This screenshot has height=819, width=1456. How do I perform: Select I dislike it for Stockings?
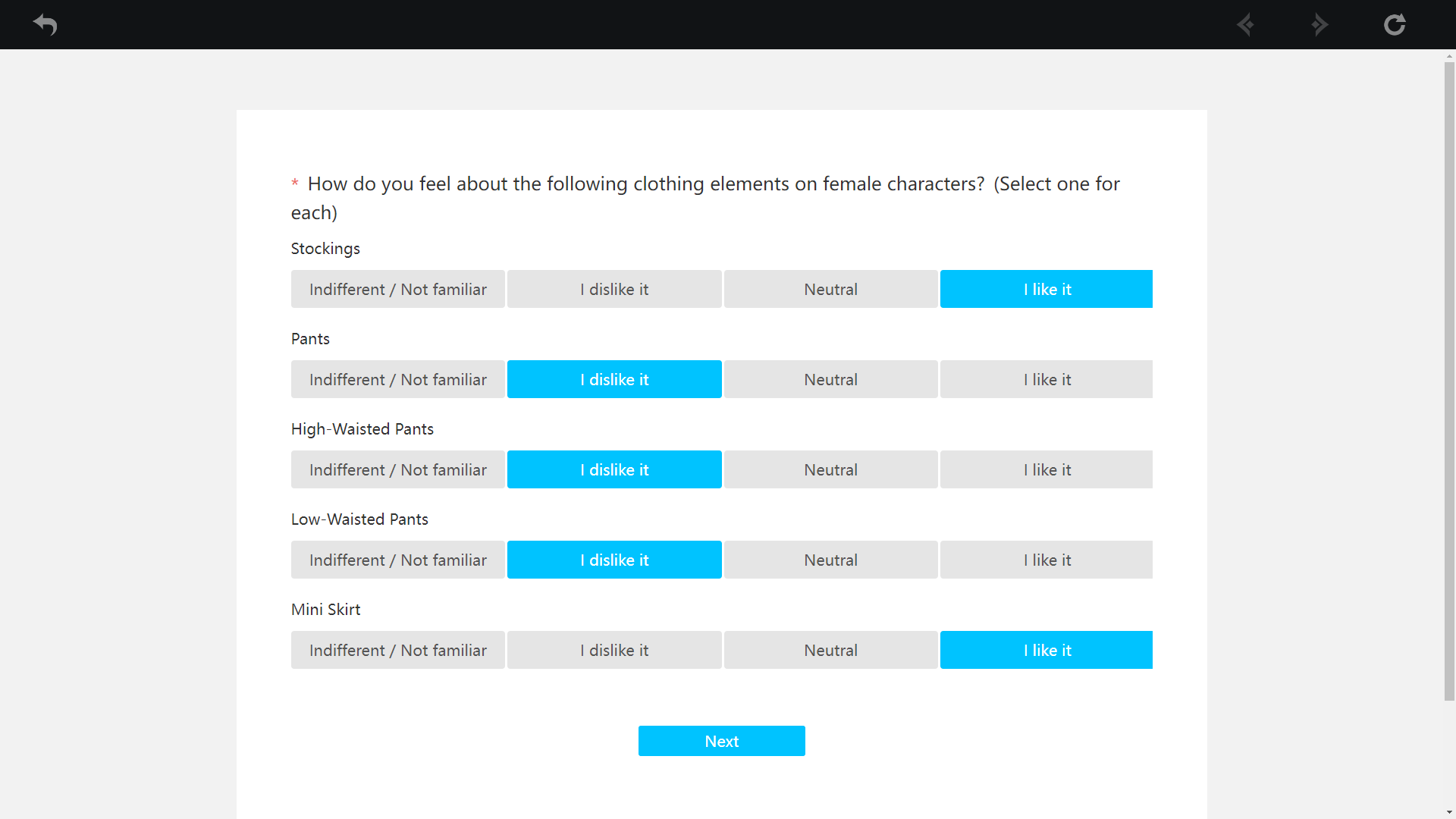click(x=614, y=289)
